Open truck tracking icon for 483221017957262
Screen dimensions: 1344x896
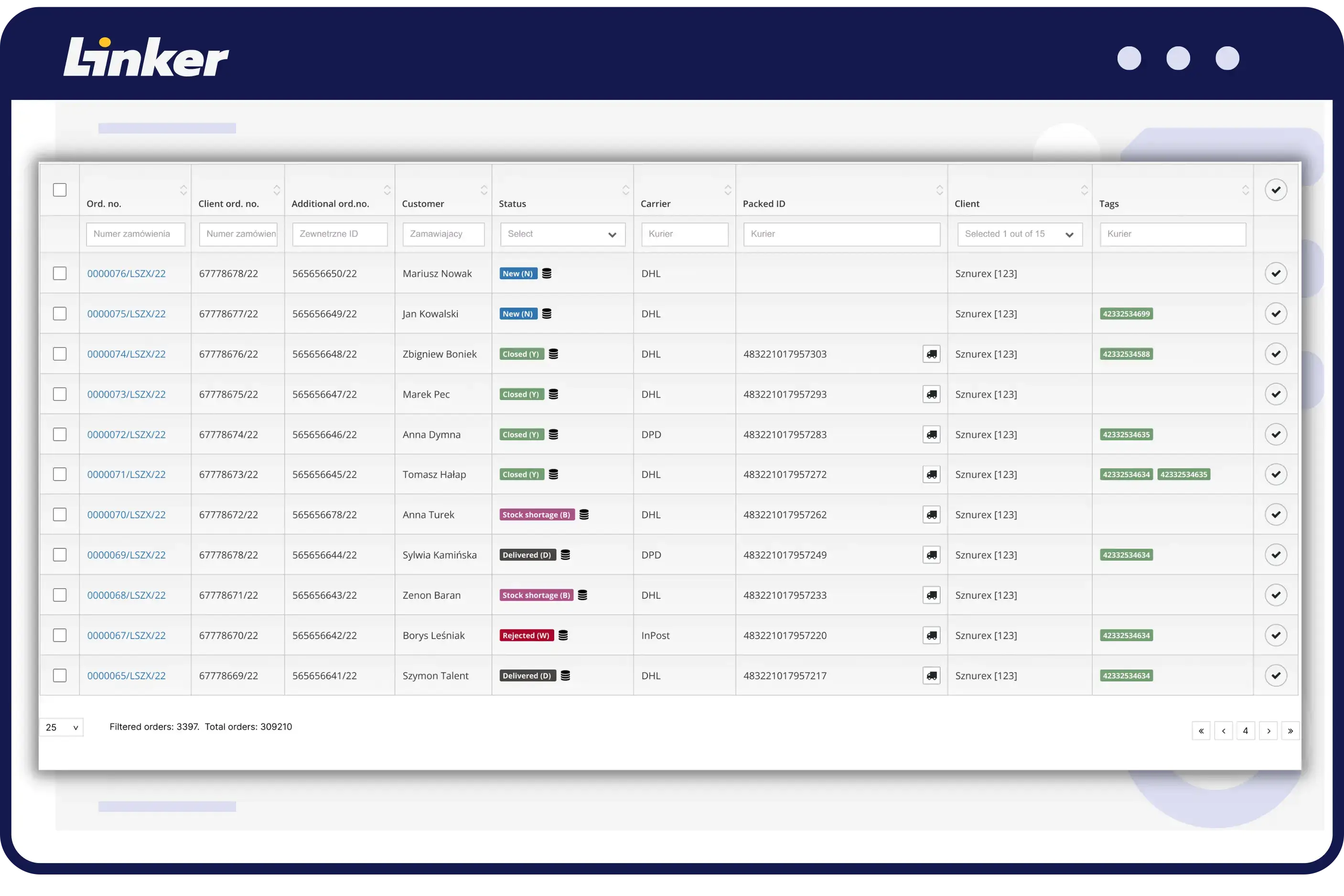click(931, 515)
